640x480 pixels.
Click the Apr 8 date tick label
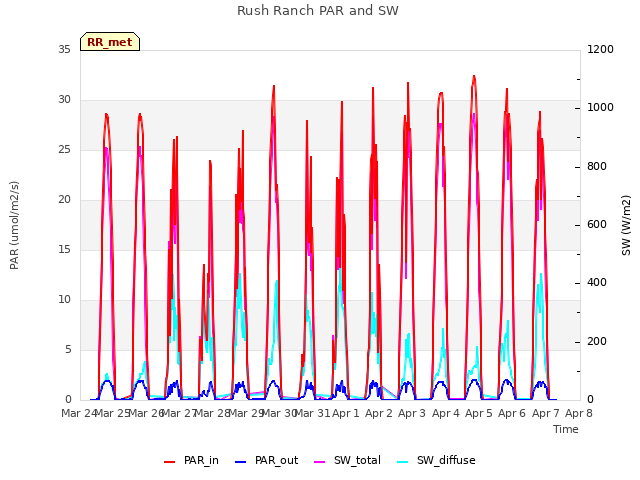coord(579,413)
